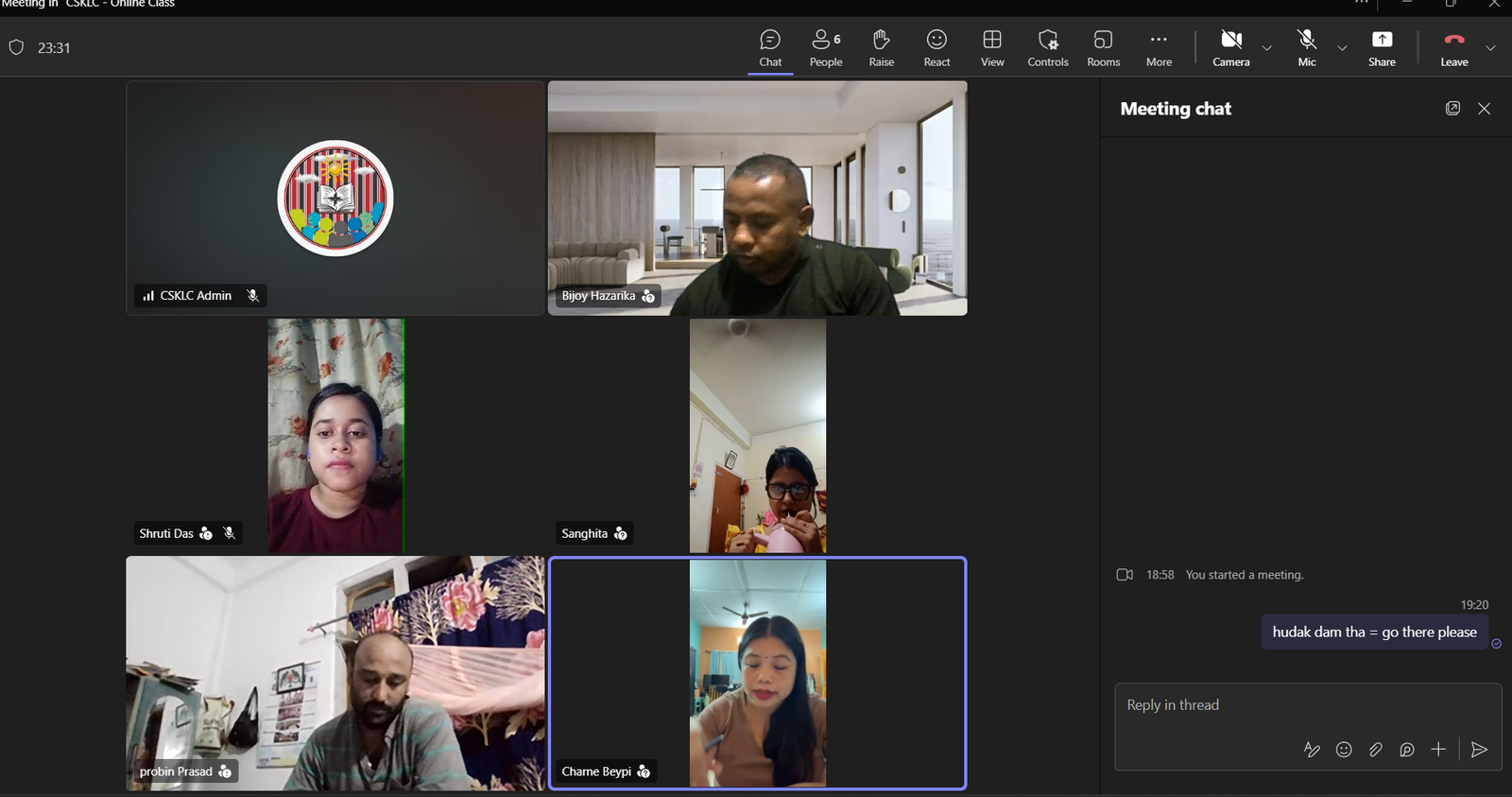
Task: Attach a file to the chat message
Action: click(x=1376, y=750)
